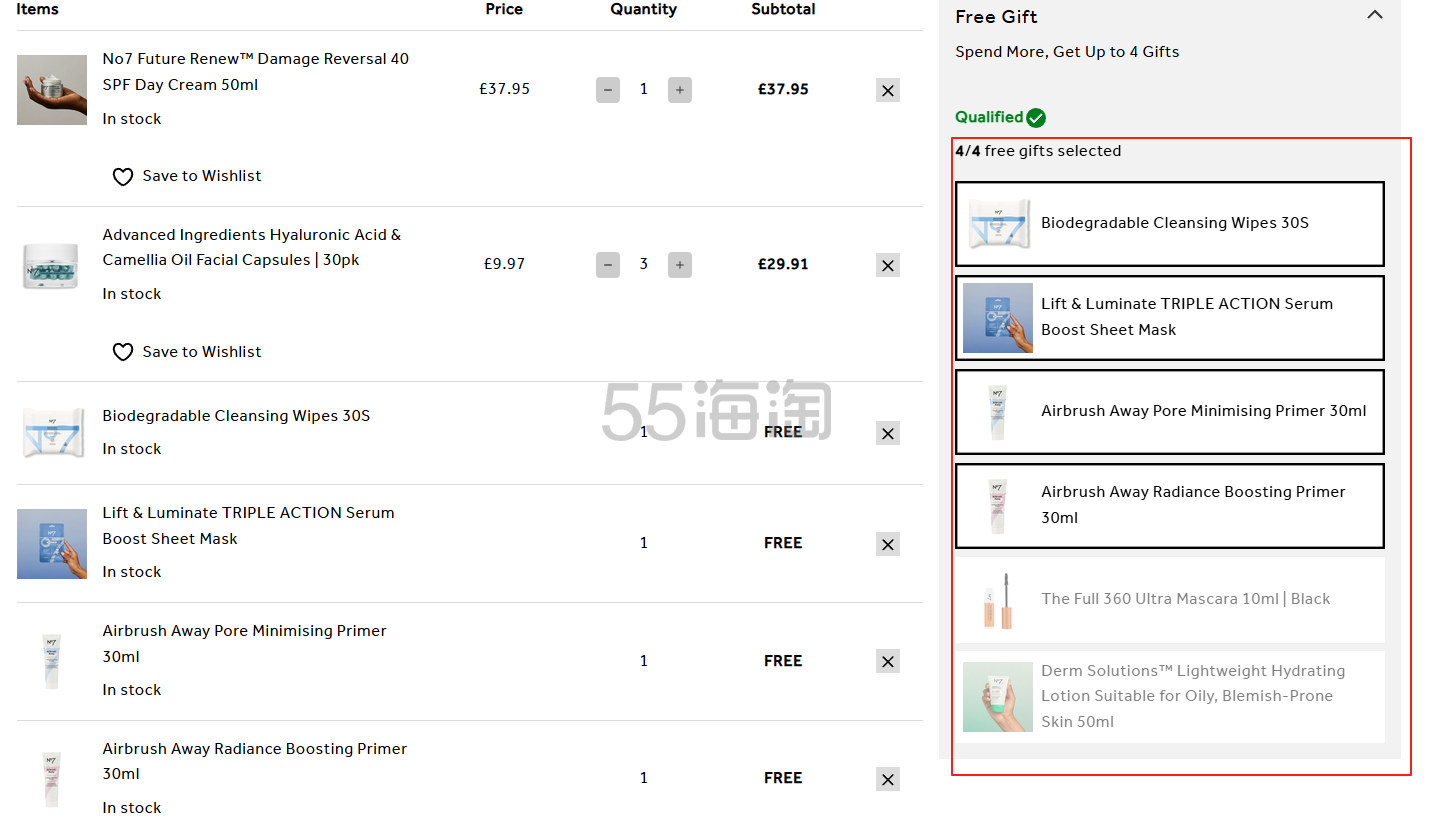Remove free Biodegradable Cleansing Wipes from basket

(x=887, y=433)
